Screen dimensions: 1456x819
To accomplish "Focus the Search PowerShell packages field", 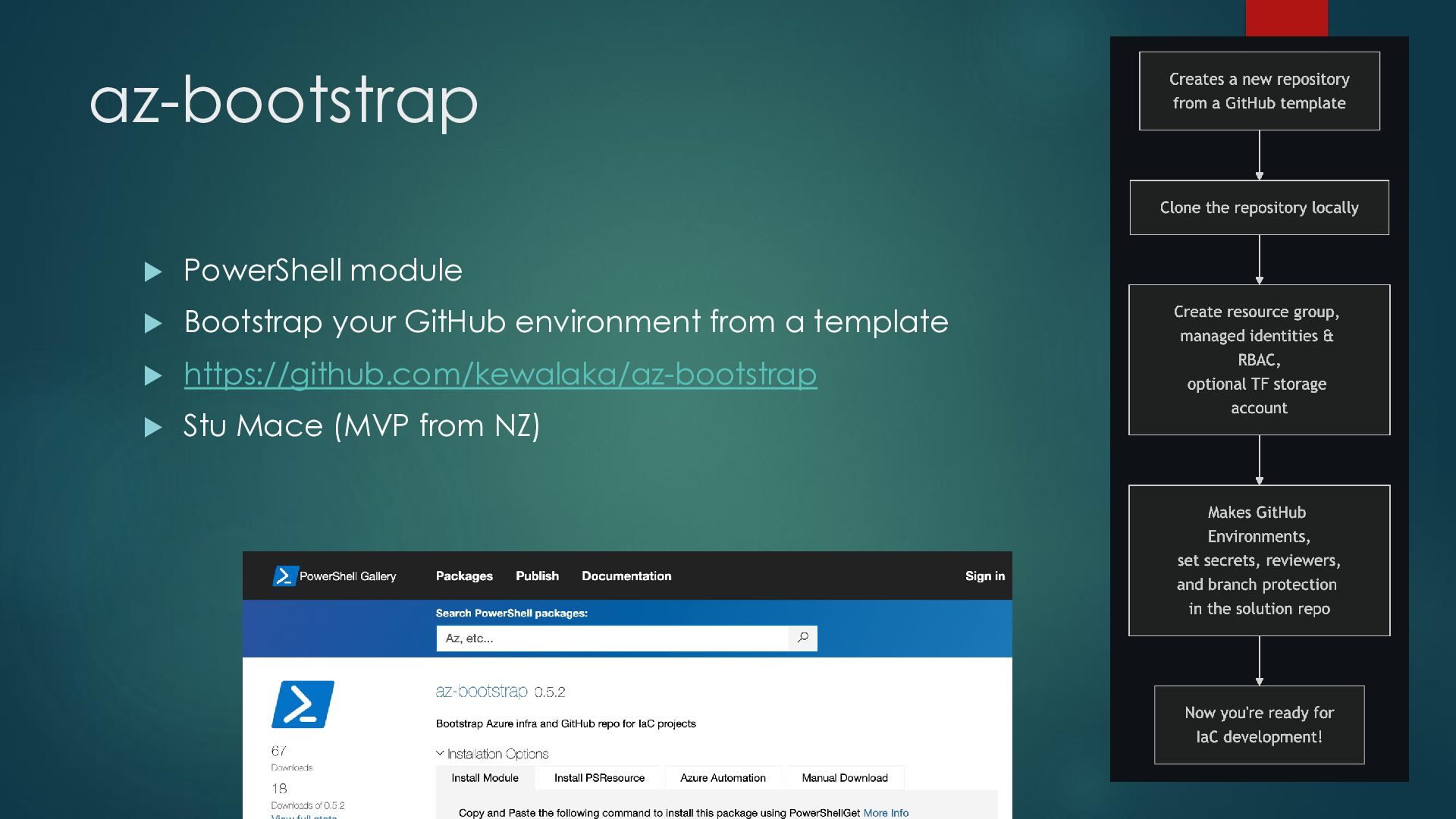I will click(x=611, y=639).
